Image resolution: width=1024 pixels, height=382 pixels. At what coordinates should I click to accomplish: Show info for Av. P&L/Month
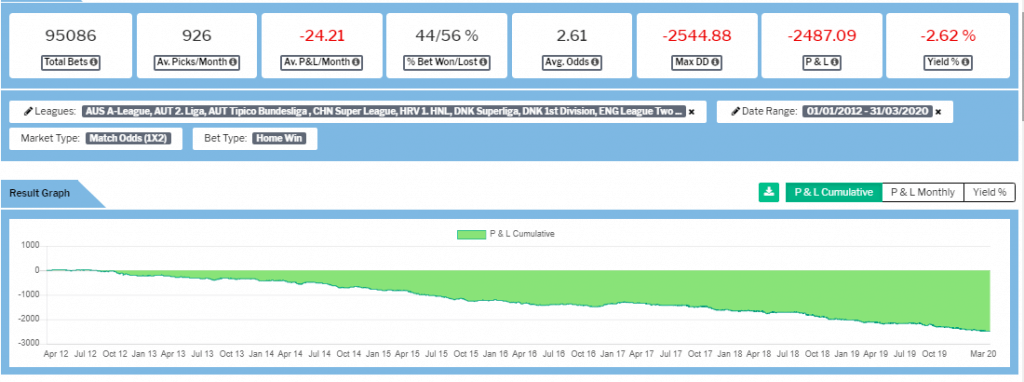(355, 63)
